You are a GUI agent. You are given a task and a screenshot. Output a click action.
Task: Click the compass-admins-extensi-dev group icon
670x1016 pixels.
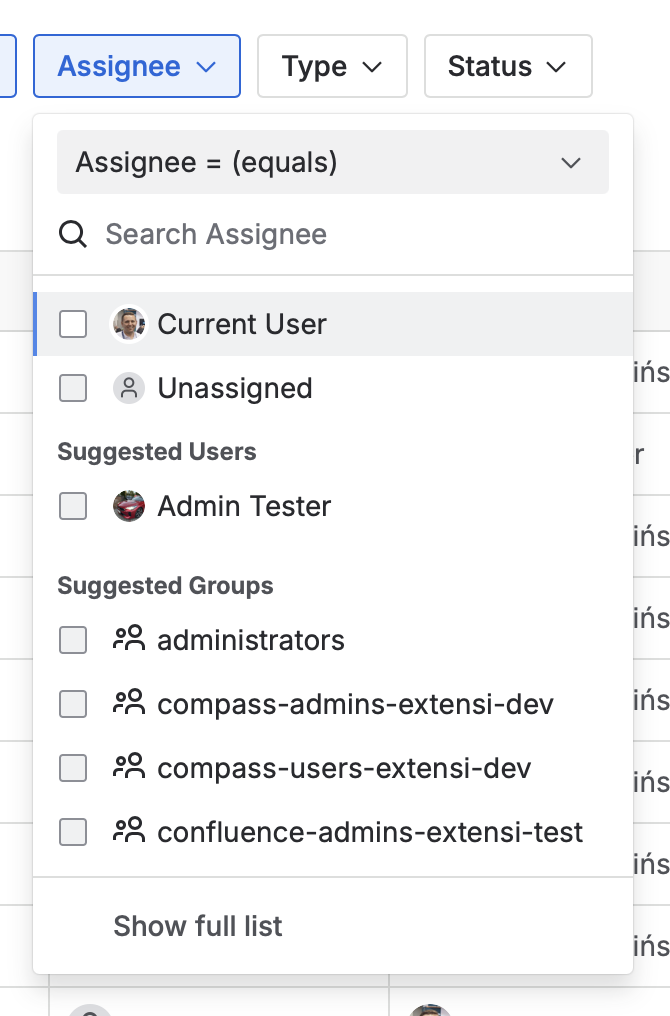(x=129, y=704)
